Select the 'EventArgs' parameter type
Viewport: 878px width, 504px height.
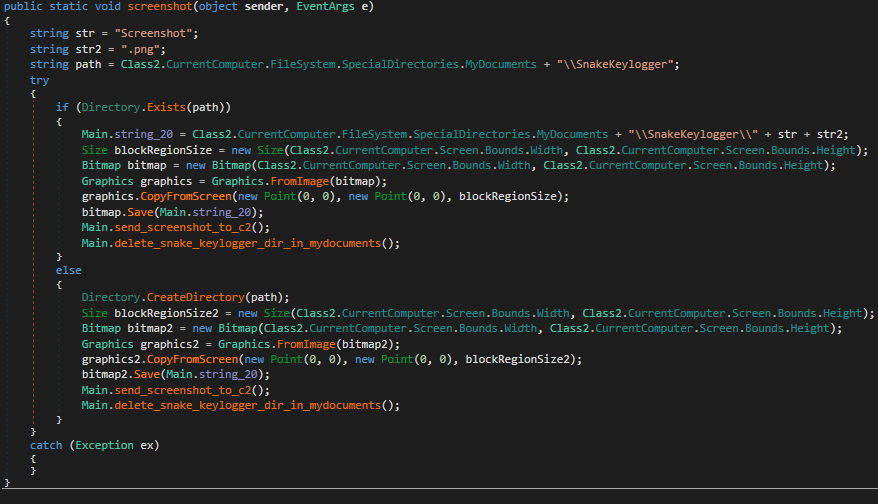(x=325, y=7)
